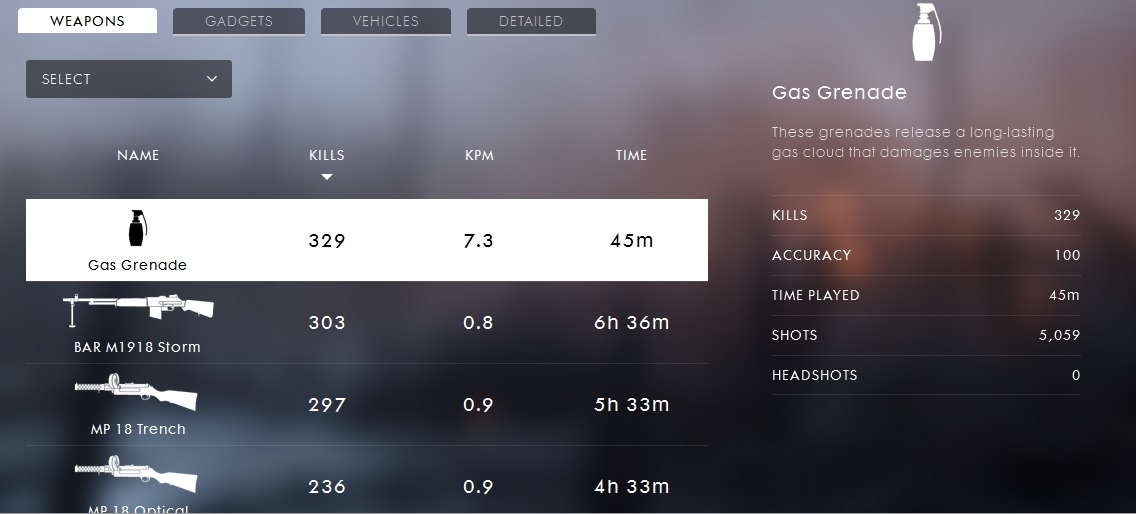Click the large Gas Grenade detail icon
The height and width of the screenshot is (514, 1136).
927,34
